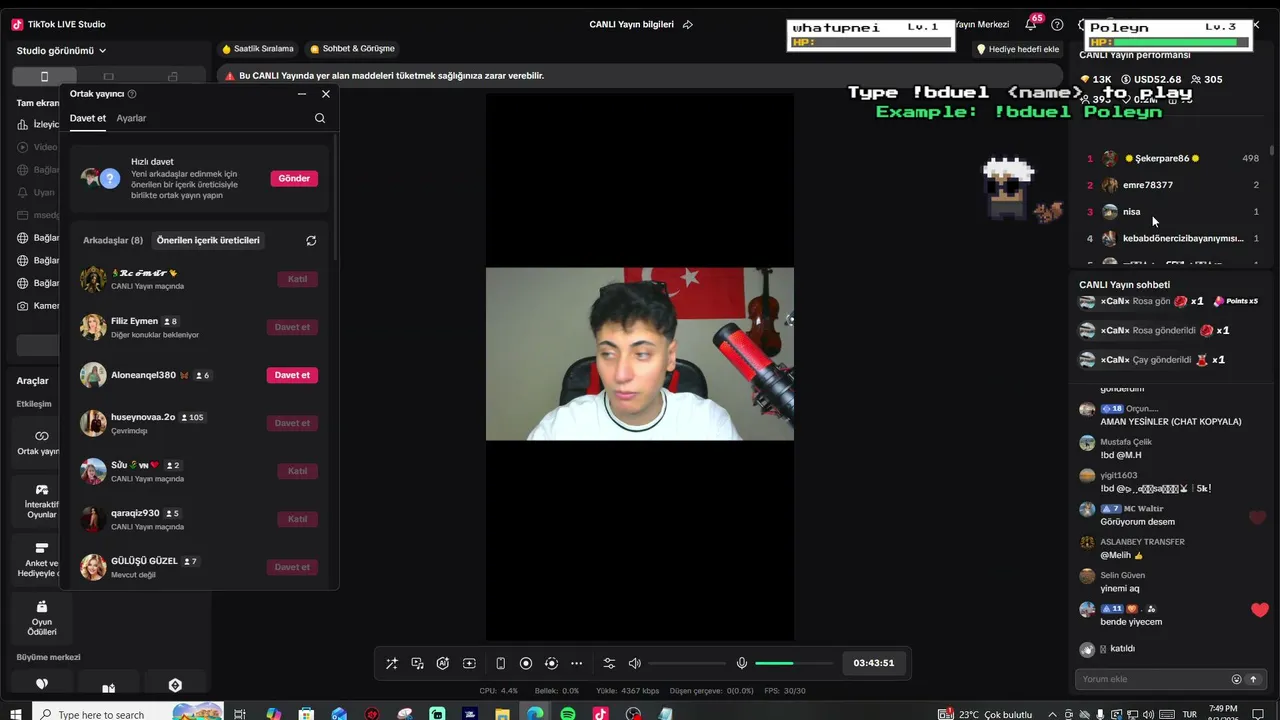
Task: Click Hediye hedefi ekle button
Action: tap(1017, 49)
